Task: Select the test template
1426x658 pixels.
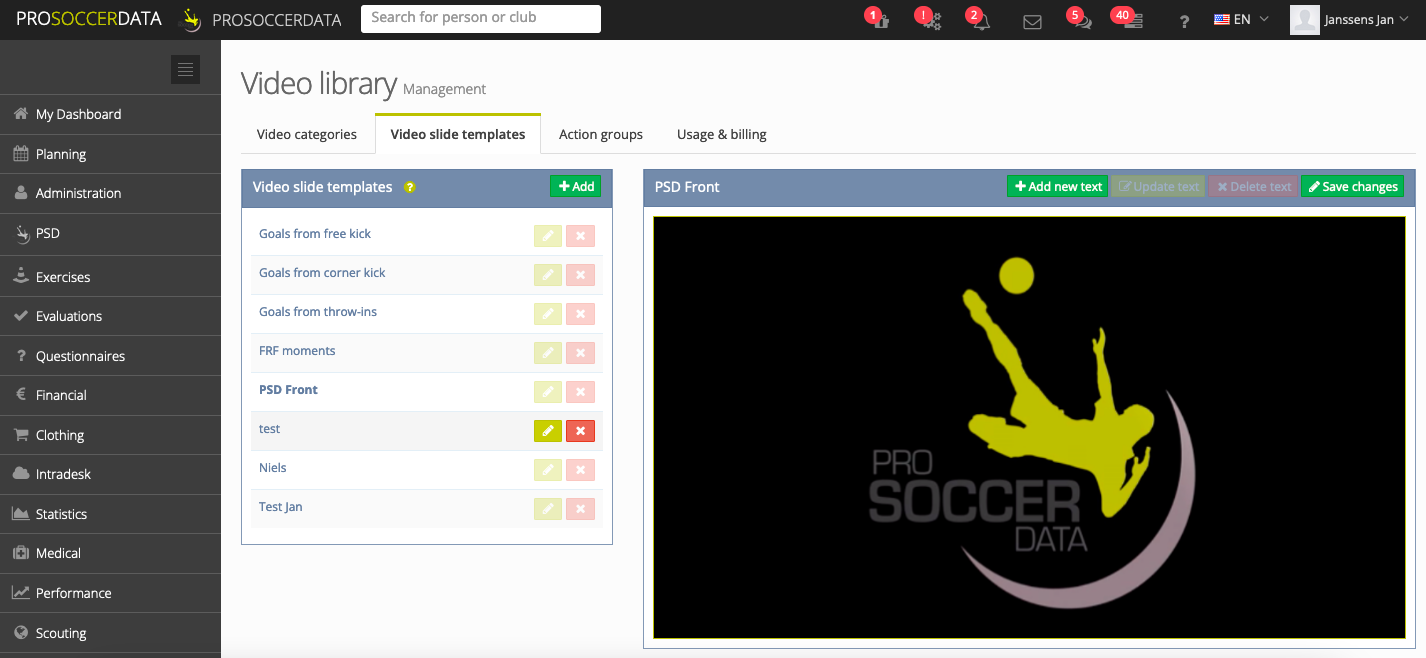Action: 270,429
